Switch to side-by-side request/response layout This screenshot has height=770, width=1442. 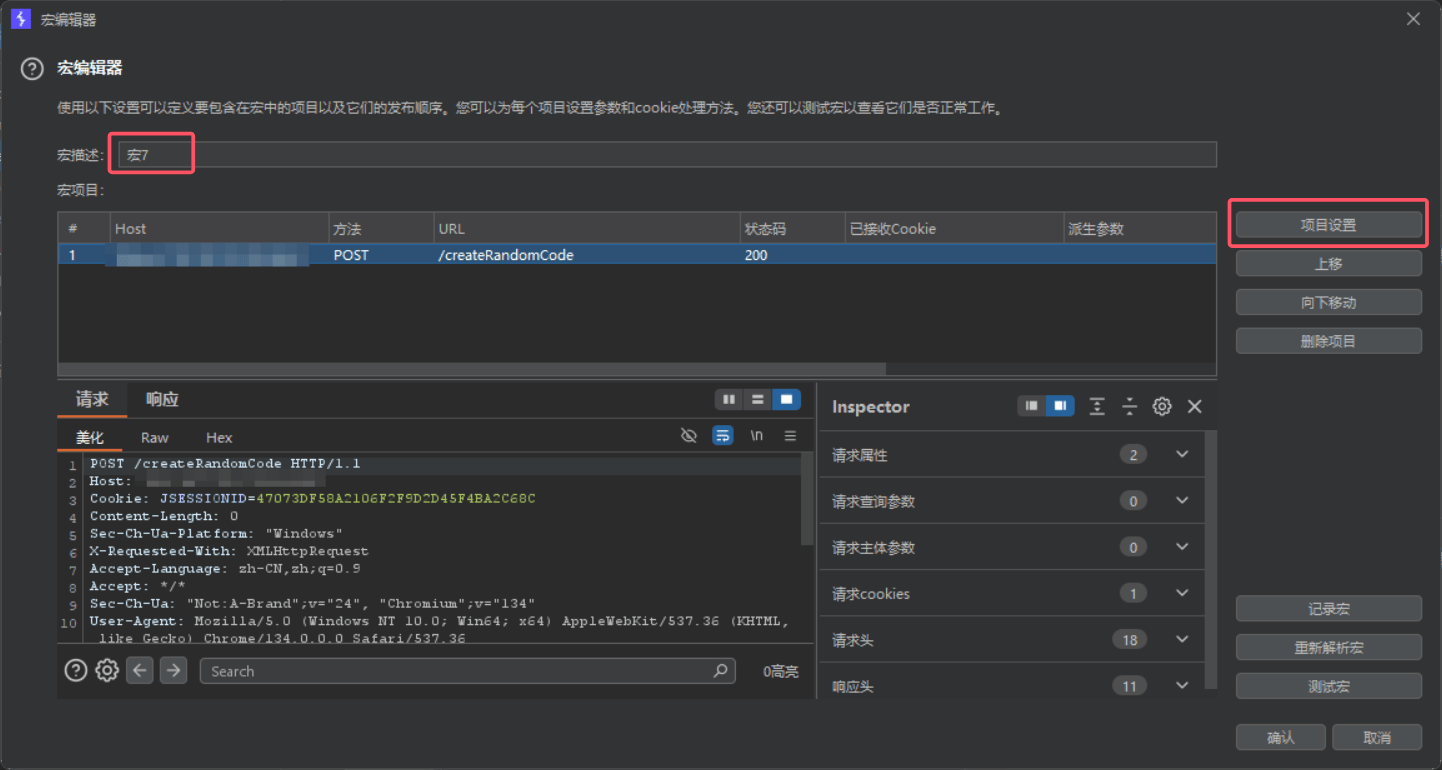[x=729, y=400]
